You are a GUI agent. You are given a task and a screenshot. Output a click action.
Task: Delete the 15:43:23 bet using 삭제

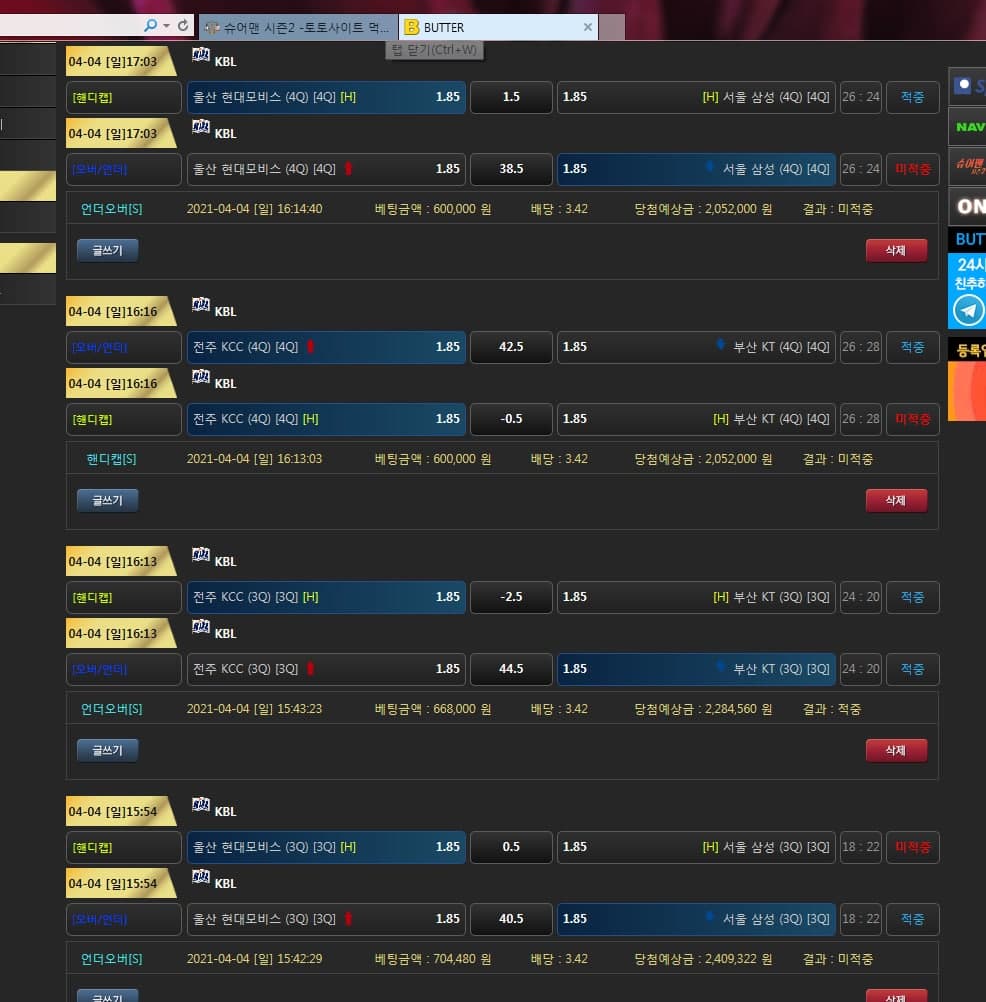(x=896, y=750)
